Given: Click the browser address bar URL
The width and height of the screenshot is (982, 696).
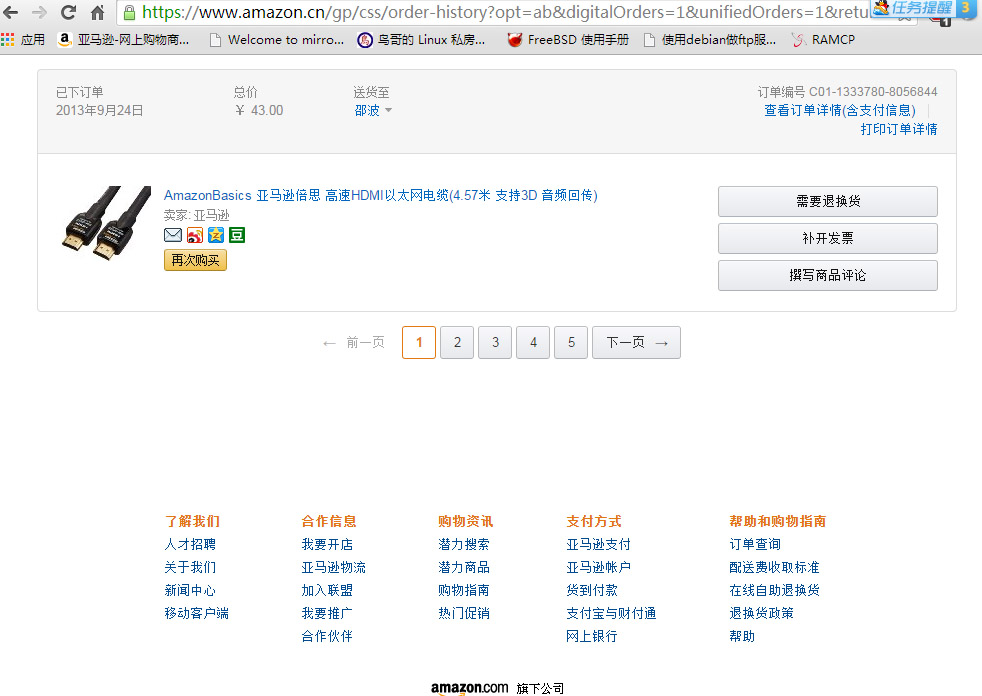Looking at the screenshot, I should point(500,13).
